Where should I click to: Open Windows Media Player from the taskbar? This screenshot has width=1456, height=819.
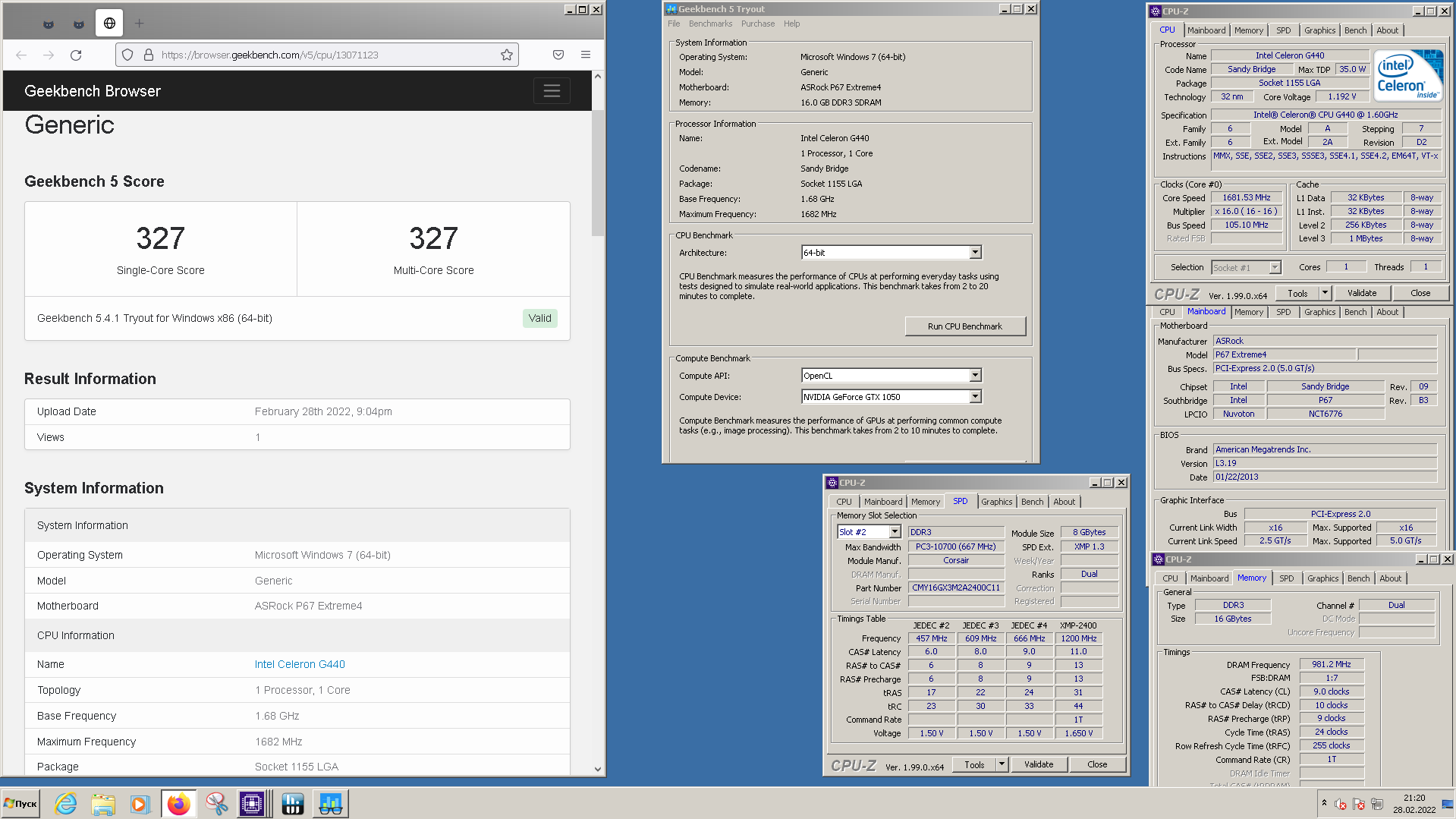pos(139,804)
